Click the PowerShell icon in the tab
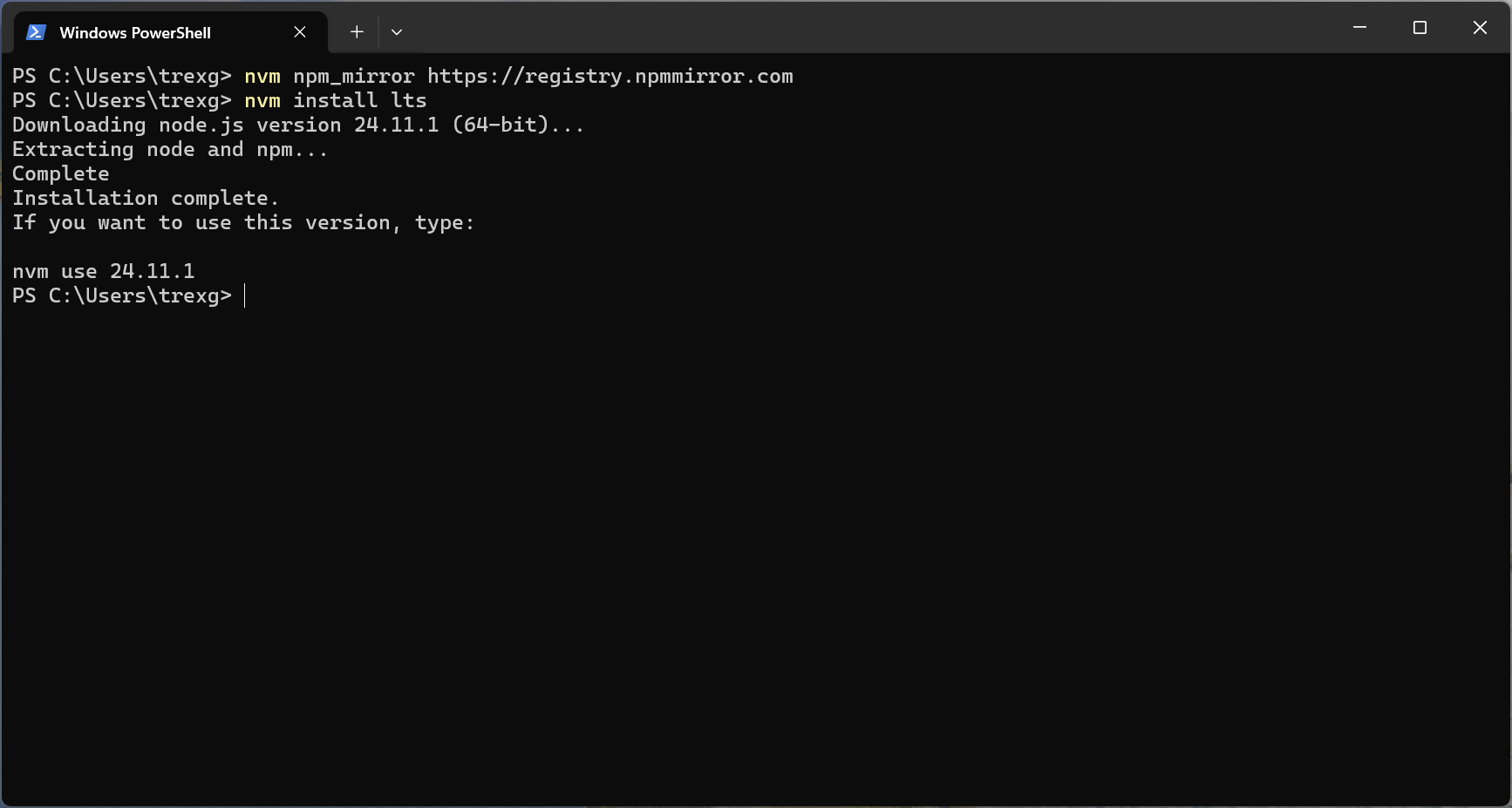The image size is (1512, 808). point(36,32)
